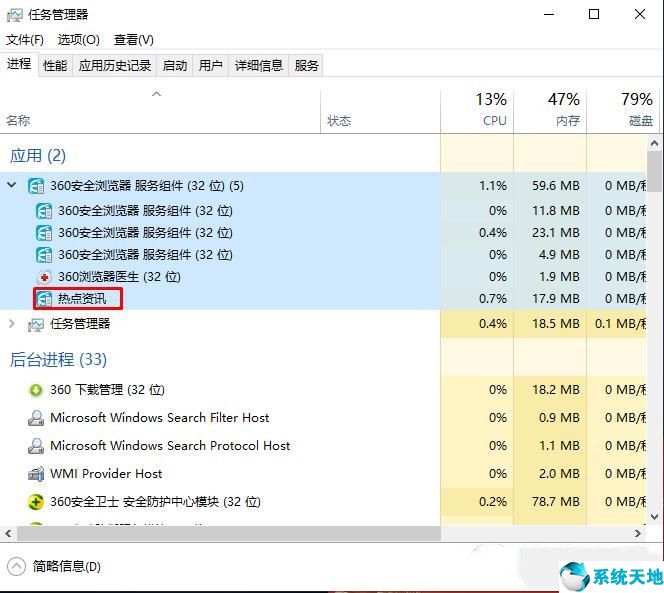Image resolution: width=664 pixels, height=593 pixels.
Task: Switch to the 用户 tab
Action: pos(210,66)
